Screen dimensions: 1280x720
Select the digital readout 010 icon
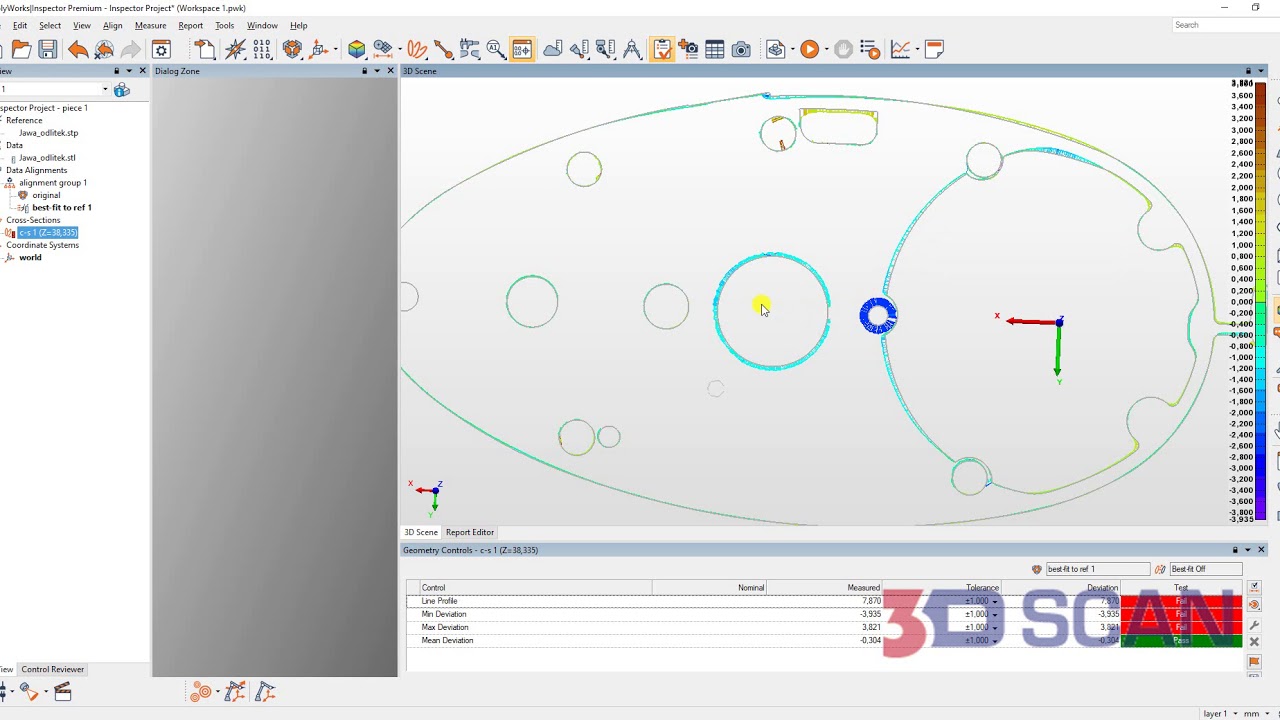pos(261,49)
